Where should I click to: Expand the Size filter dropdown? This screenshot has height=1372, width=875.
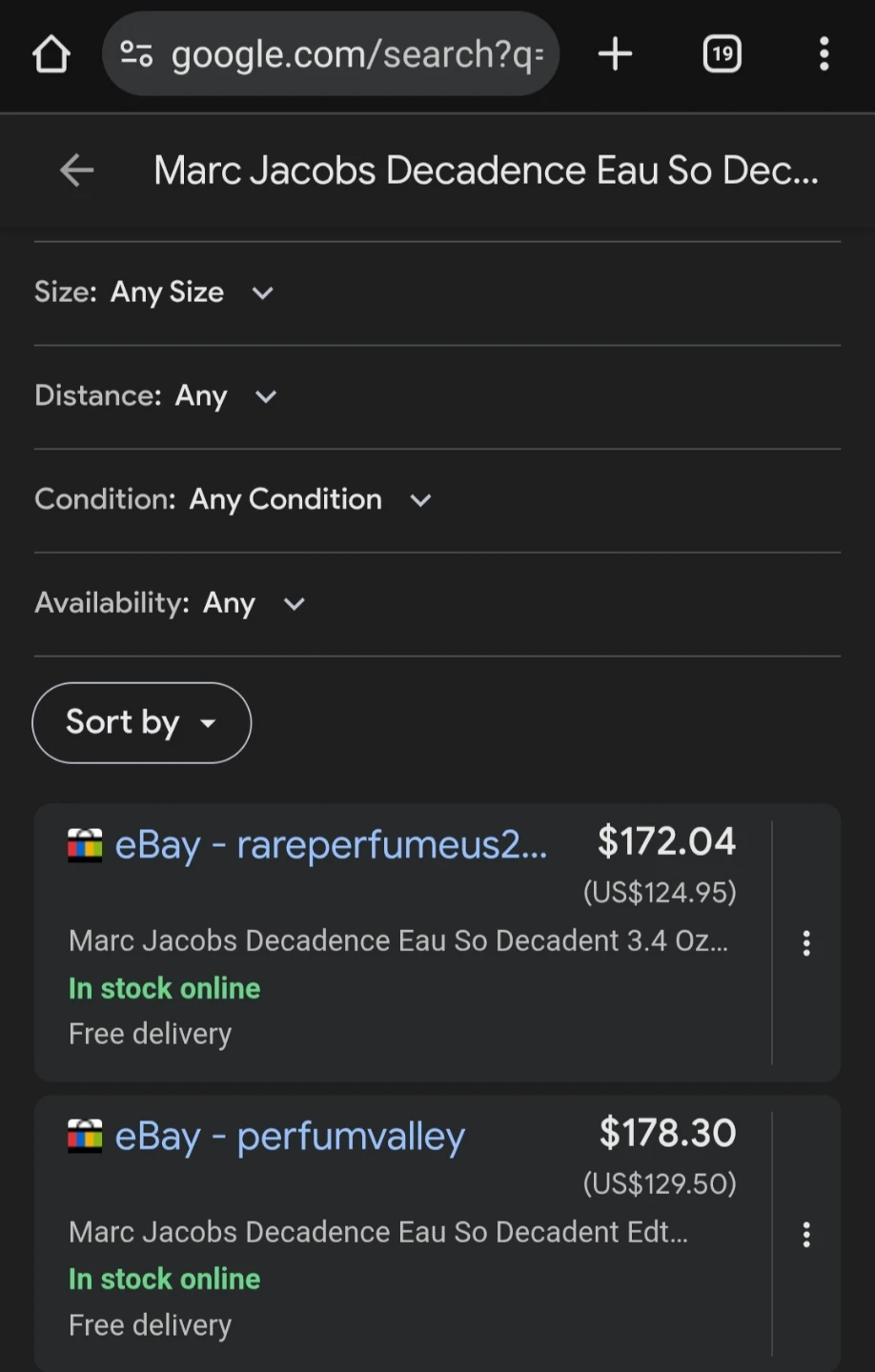click(262, 293)
